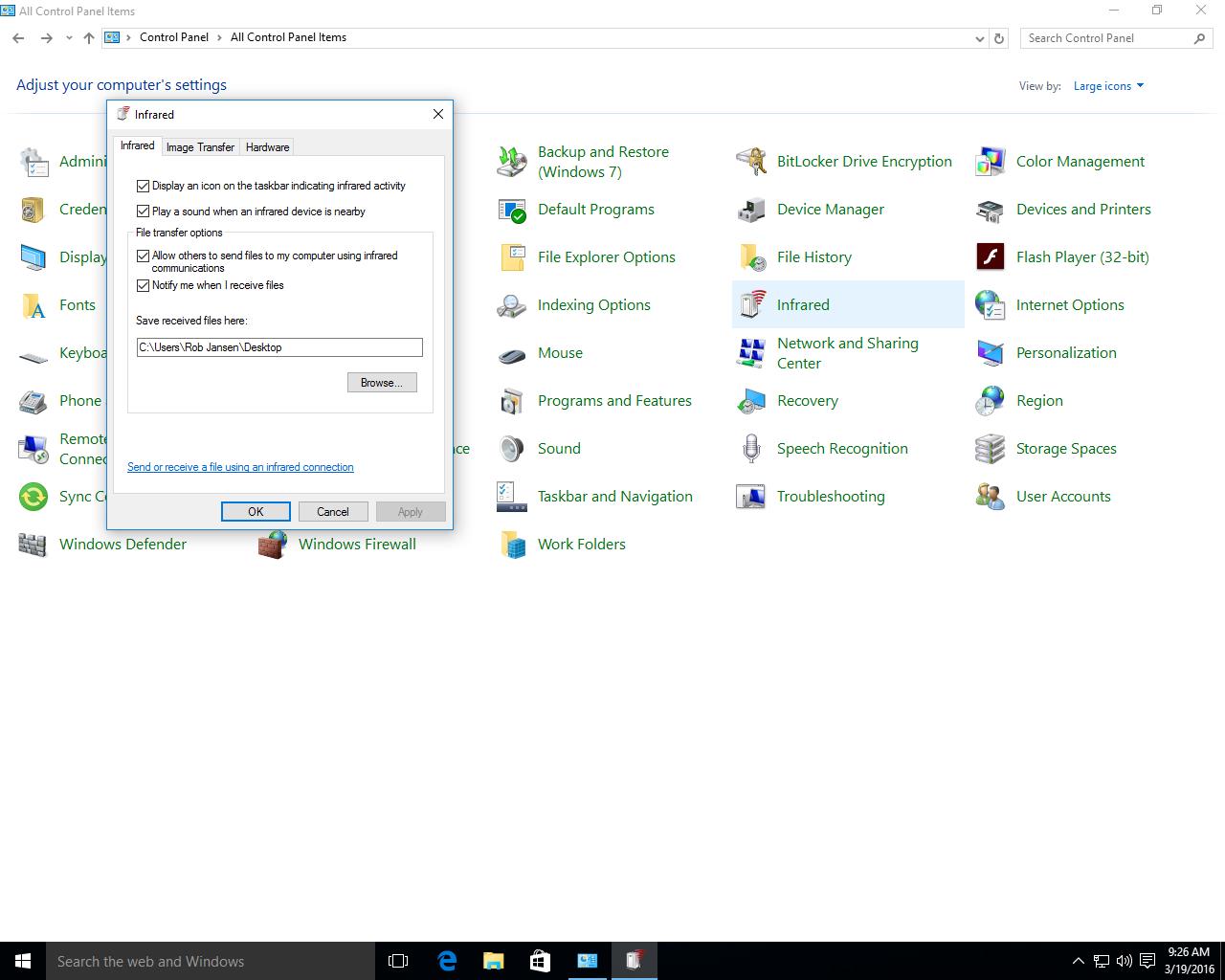Open Network and Sharing Center icon
This screenshot has height=980, width=1225.
(751, 353)
